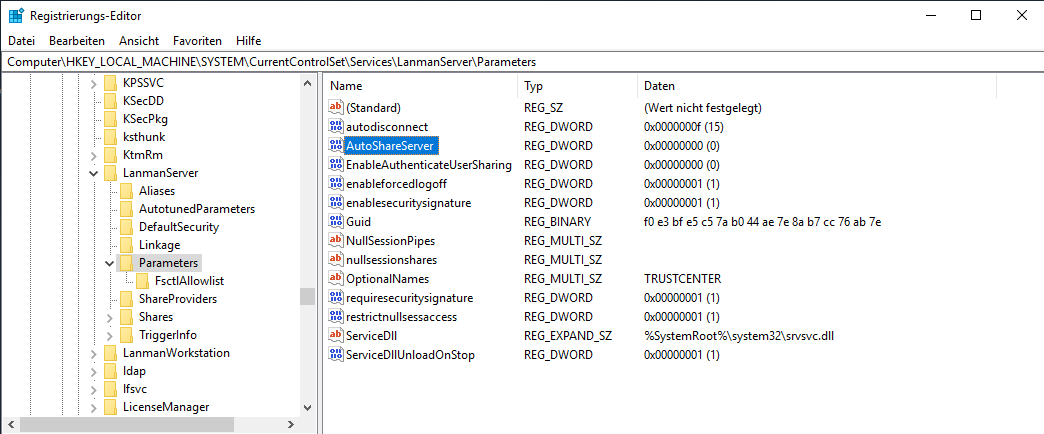Select the Guid binary value icon
This screenshot has height=434, width=1044.
point(336,222)
